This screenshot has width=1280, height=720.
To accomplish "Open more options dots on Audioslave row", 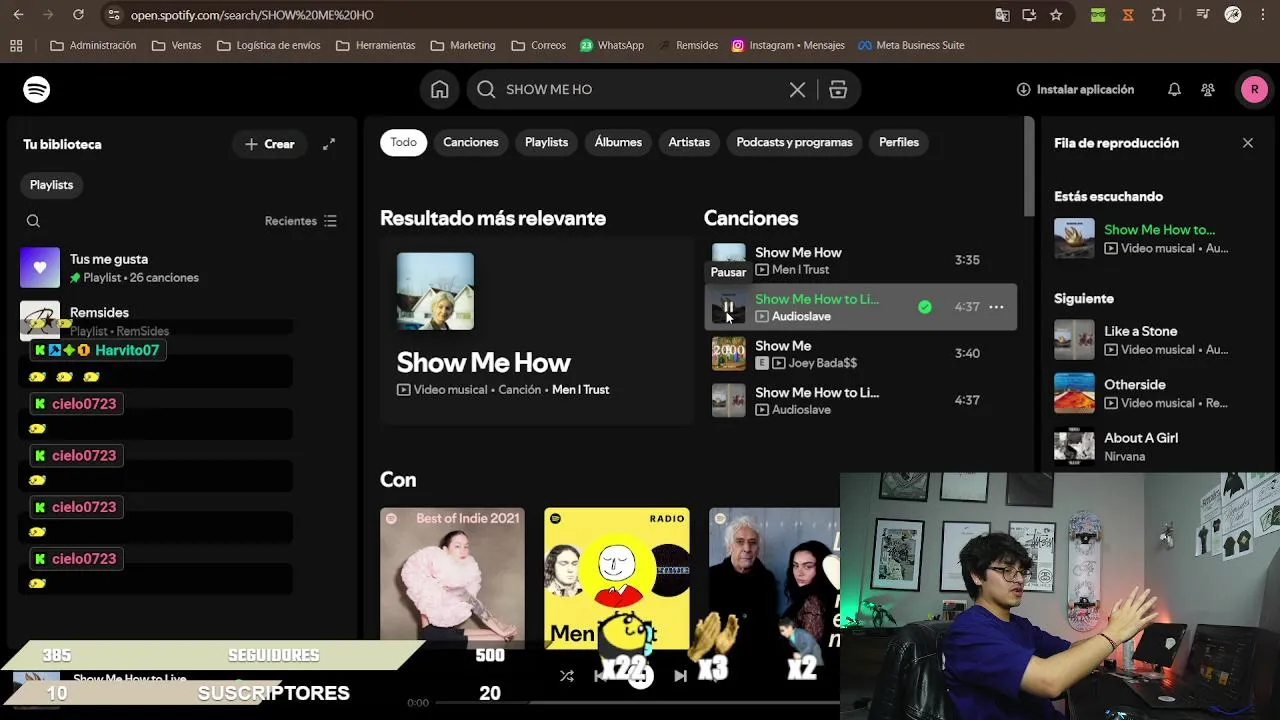I will tap(996, 307).
